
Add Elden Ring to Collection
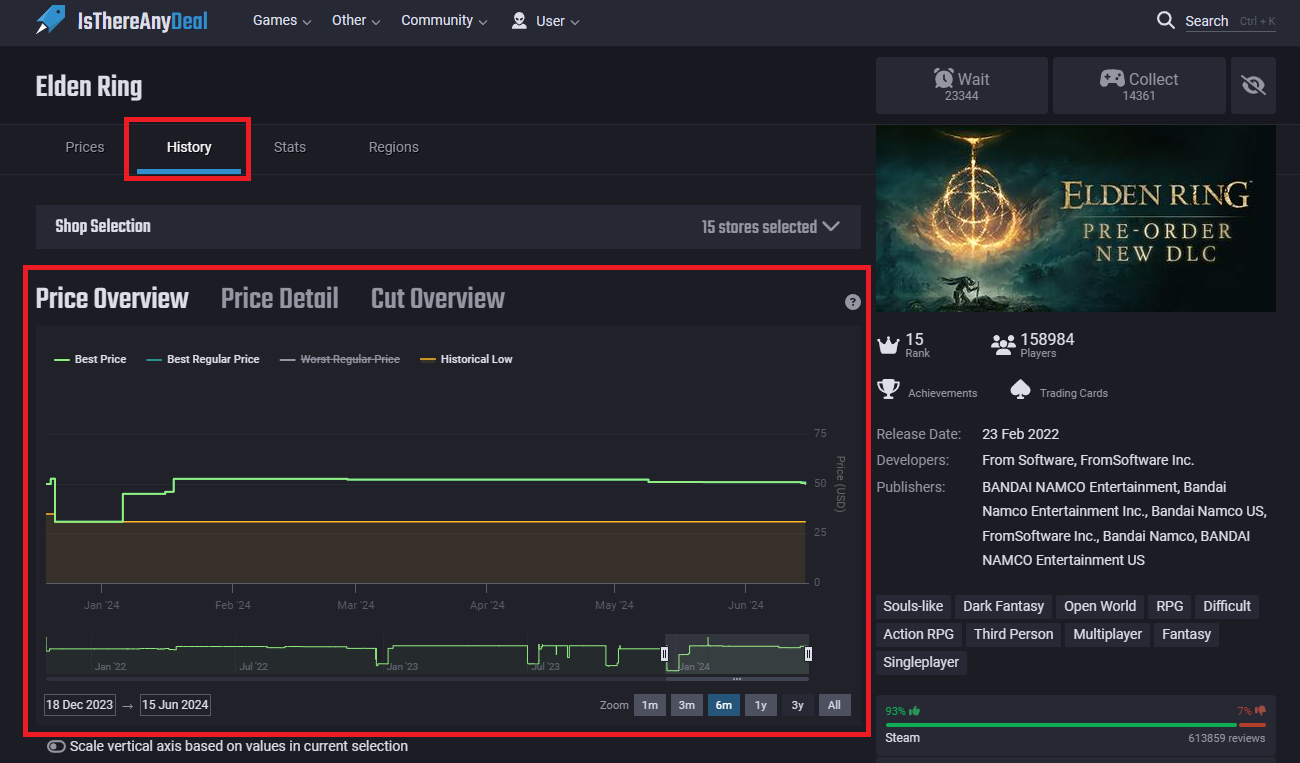(x=1139, y=85)
